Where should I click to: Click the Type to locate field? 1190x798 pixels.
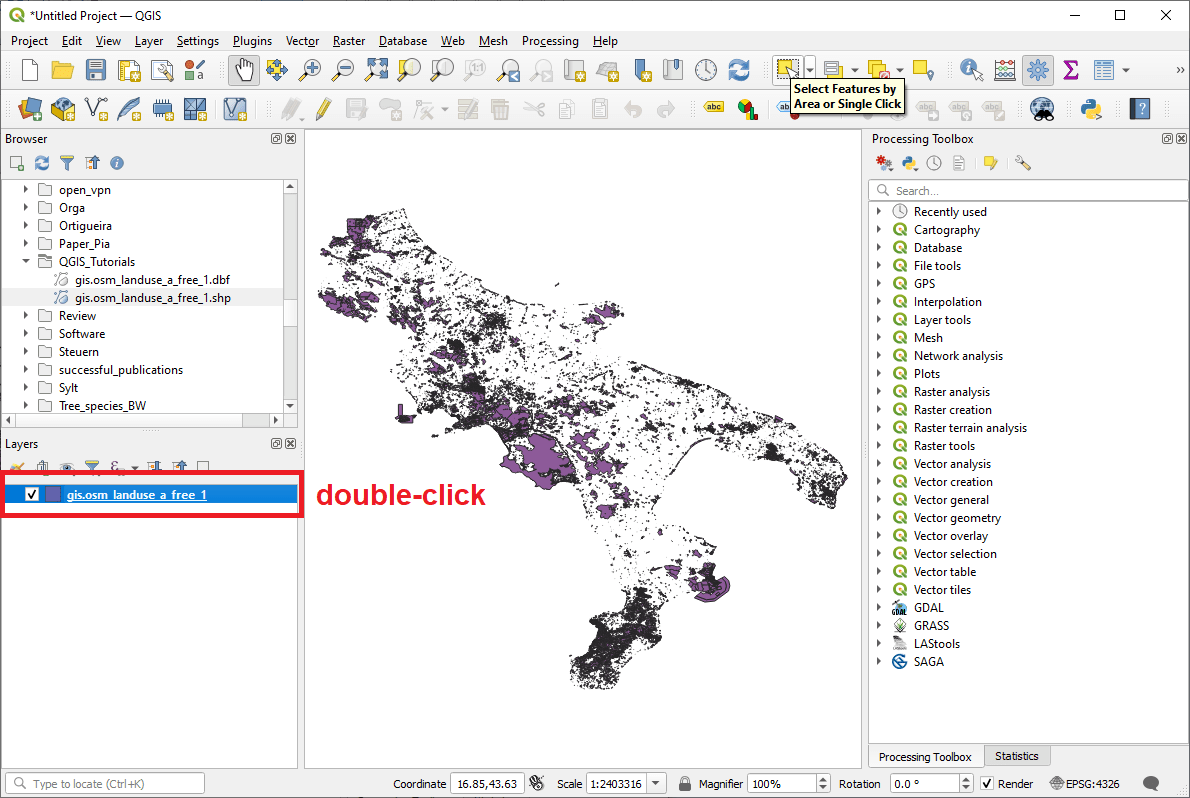(x=105, y=784)
